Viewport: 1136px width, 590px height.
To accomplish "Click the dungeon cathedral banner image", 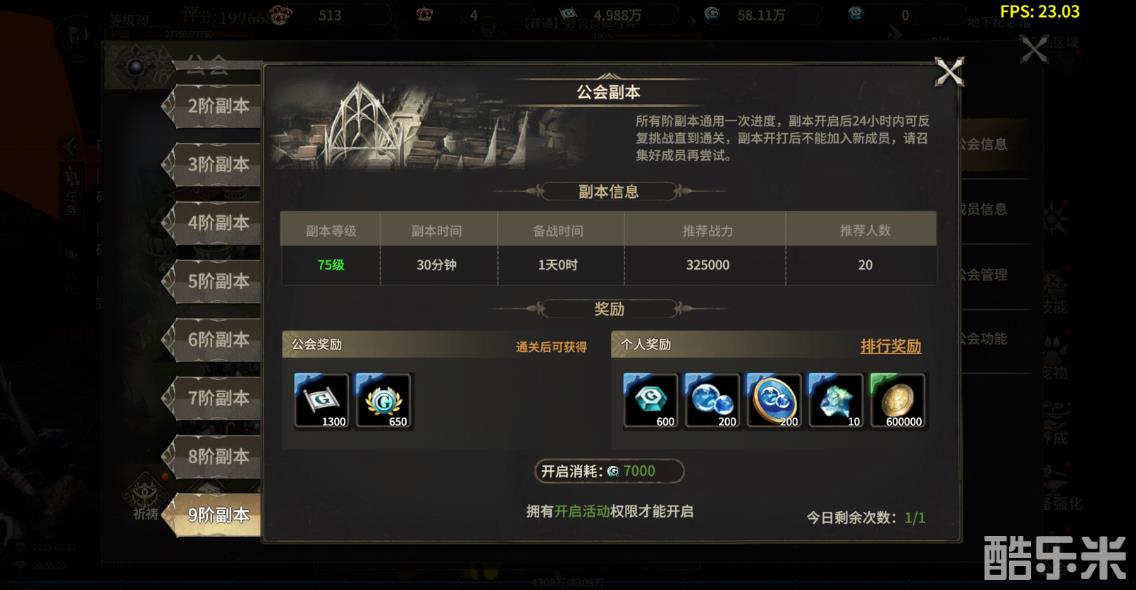I will [427, 125].
